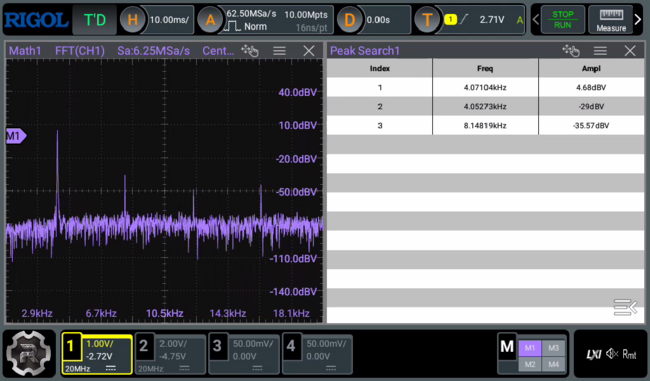This screenshot has height=381, width=650.
Task: Open the Measure menu
Action: click(x=611, y=19)
